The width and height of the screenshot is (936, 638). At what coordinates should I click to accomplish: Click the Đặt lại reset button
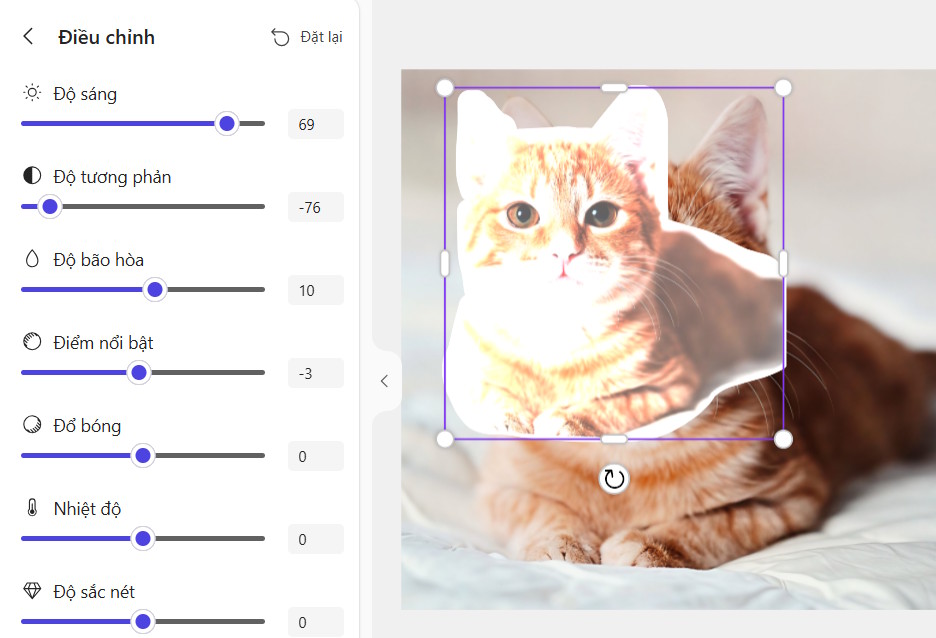(x=307, y=37)
